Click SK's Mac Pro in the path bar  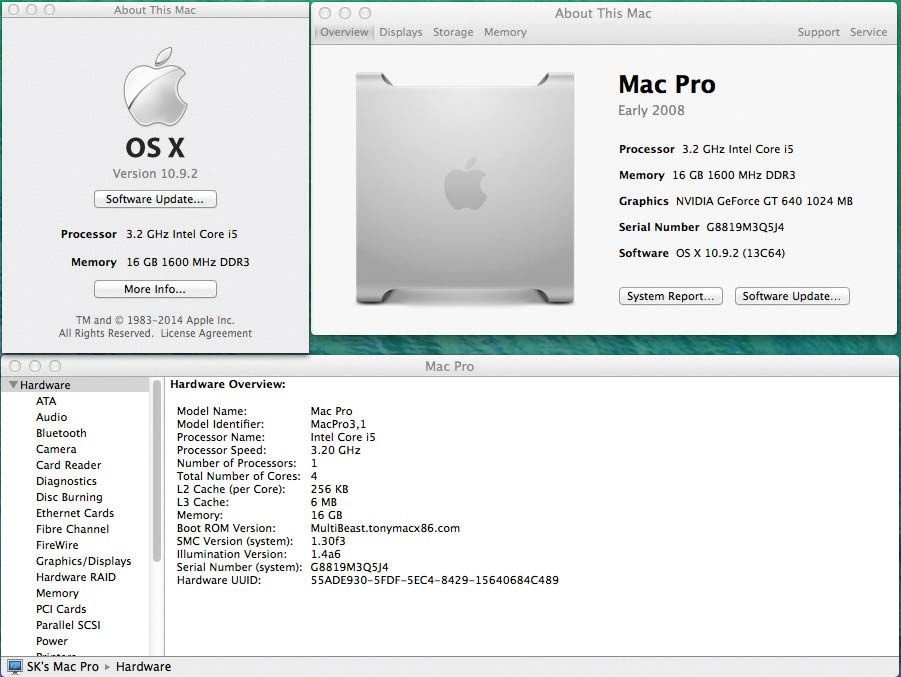click(63, 667)
